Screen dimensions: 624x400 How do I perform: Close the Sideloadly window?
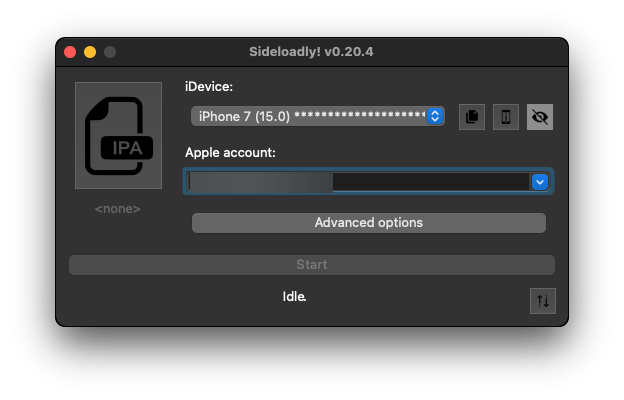pyautogui.click(x=70, y=52)
